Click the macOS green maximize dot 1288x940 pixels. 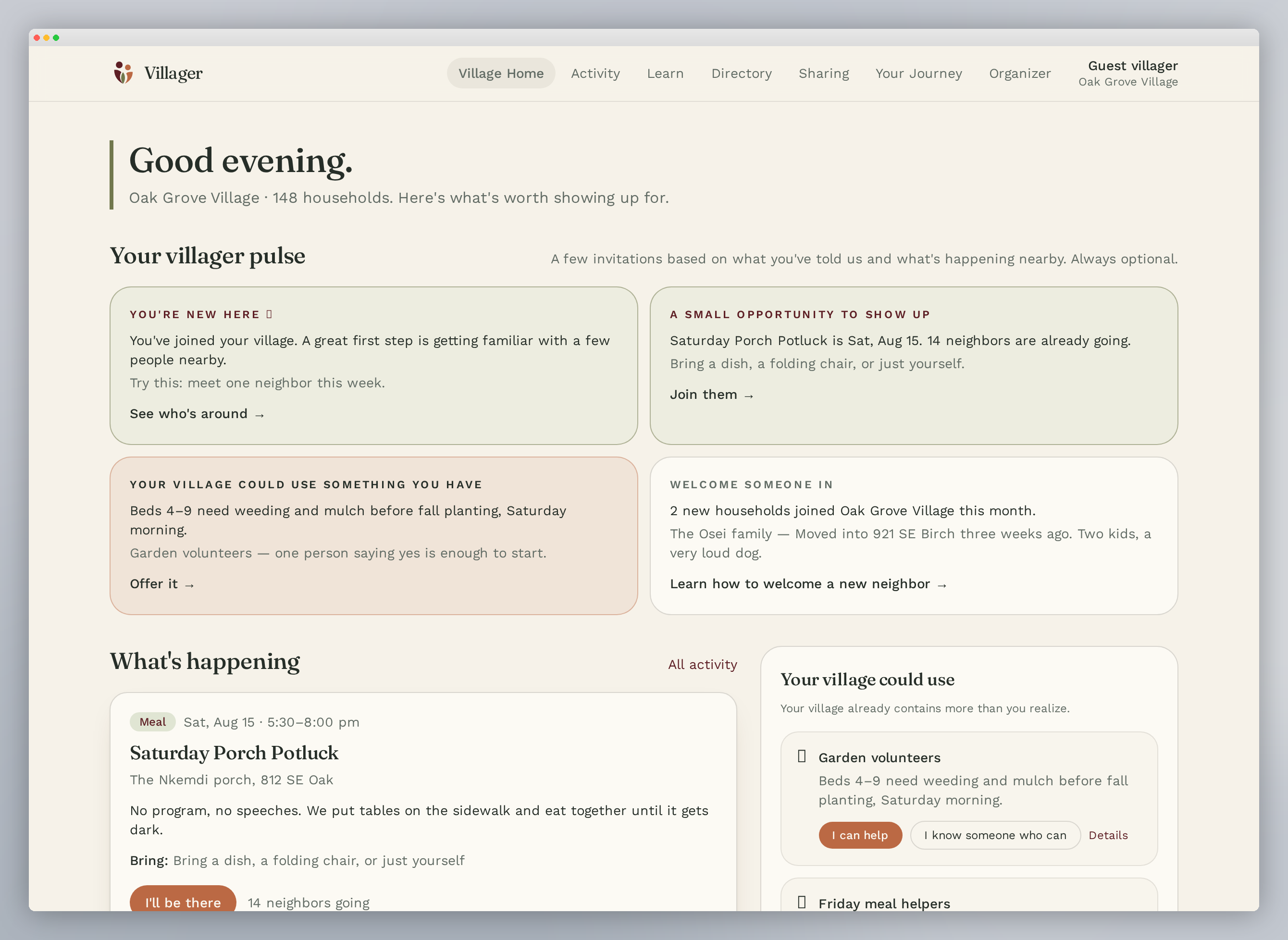(56, 37)
